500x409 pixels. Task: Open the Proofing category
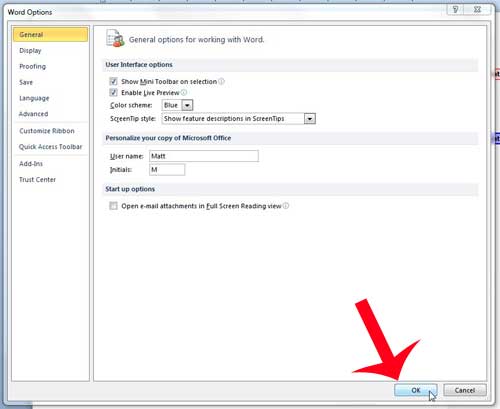[x=32, y=66]
